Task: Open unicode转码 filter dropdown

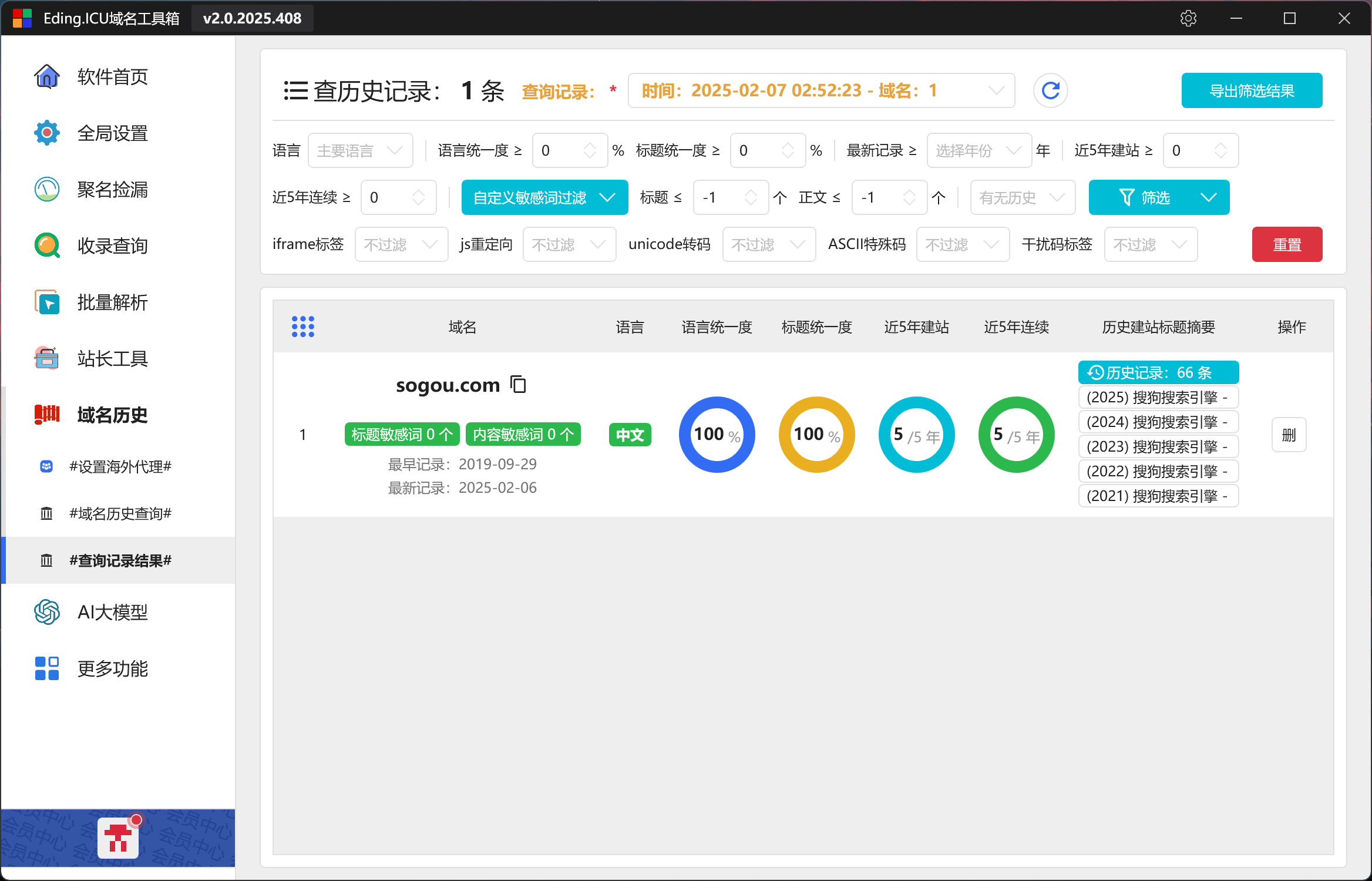Action: click(x=769, y=244)
